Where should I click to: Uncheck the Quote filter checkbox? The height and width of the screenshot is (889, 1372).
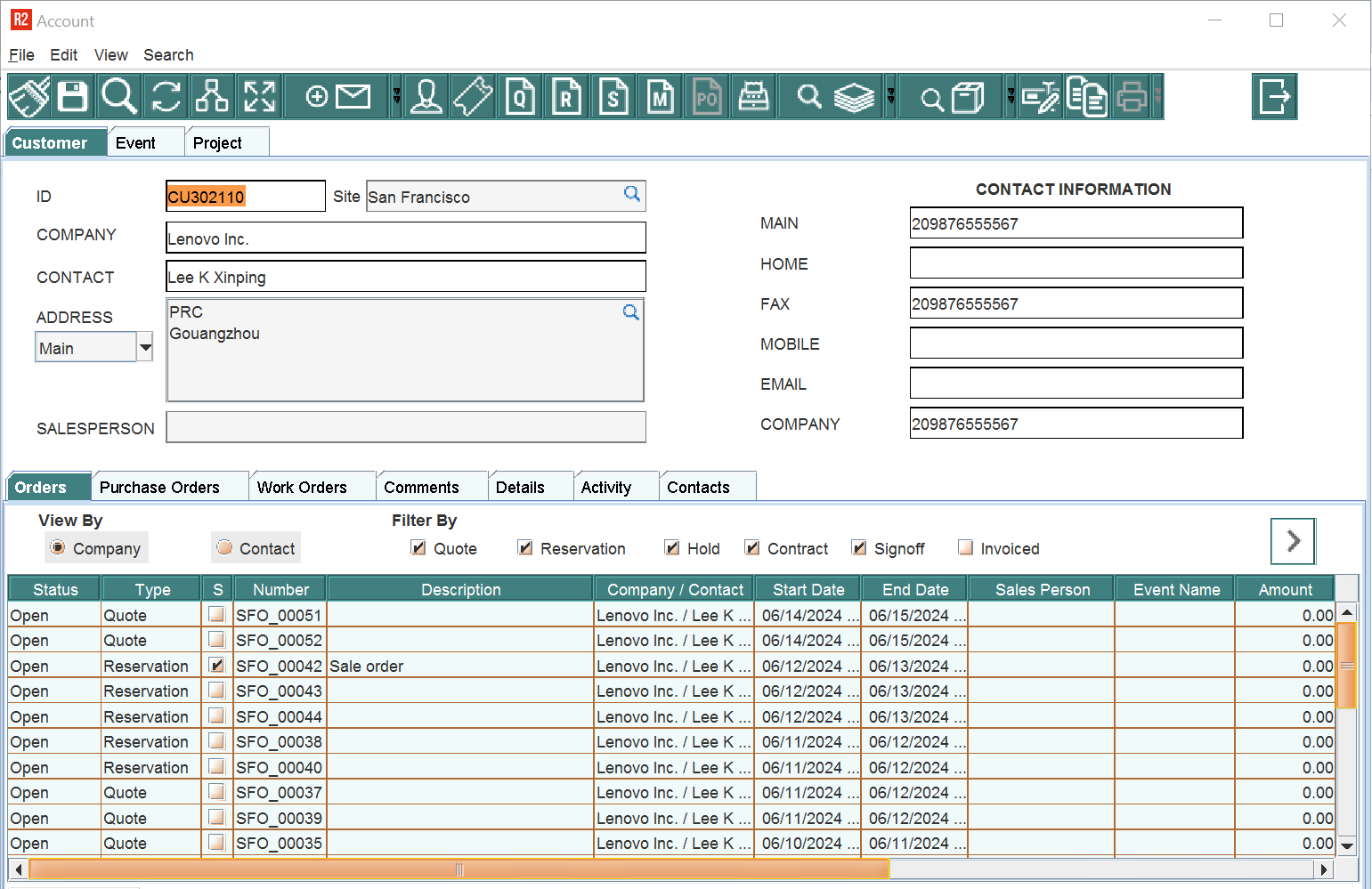(418, 548)
